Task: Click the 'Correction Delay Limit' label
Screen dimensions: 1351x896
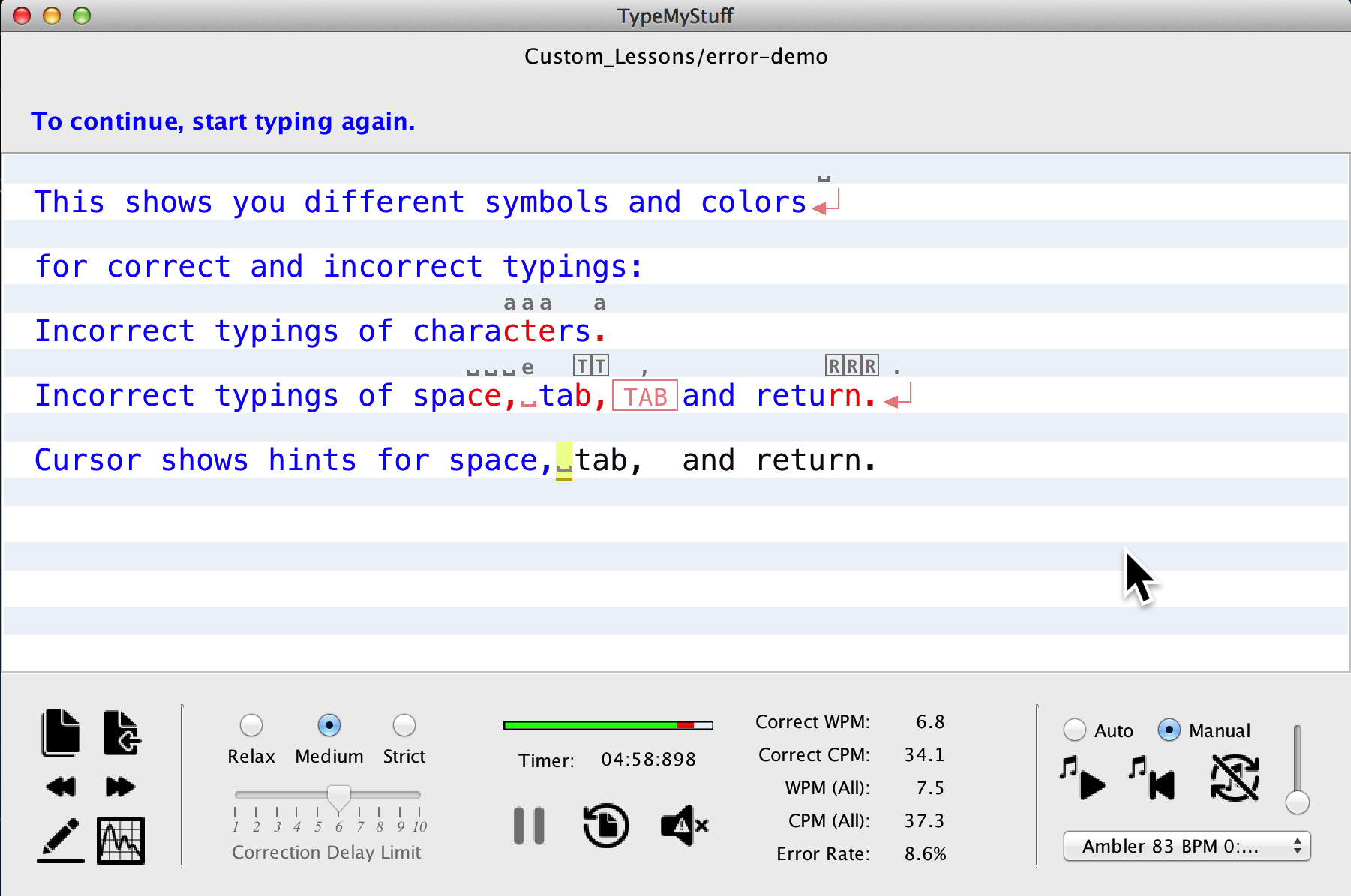Action: point(326,853)
